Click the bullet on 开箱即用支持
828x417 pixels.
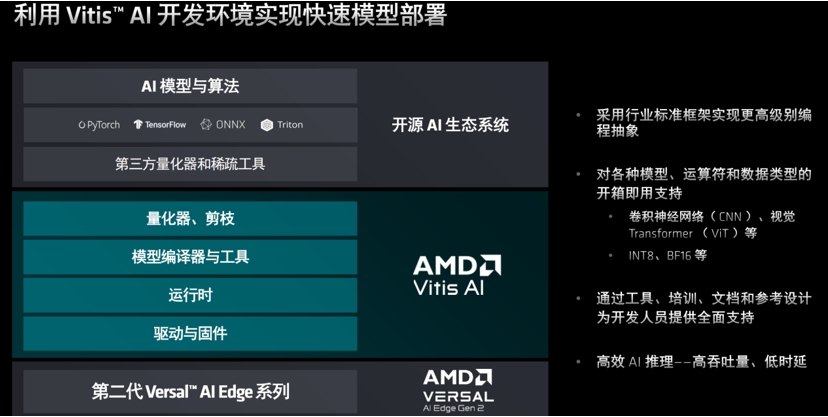click(x=703, y=183)
